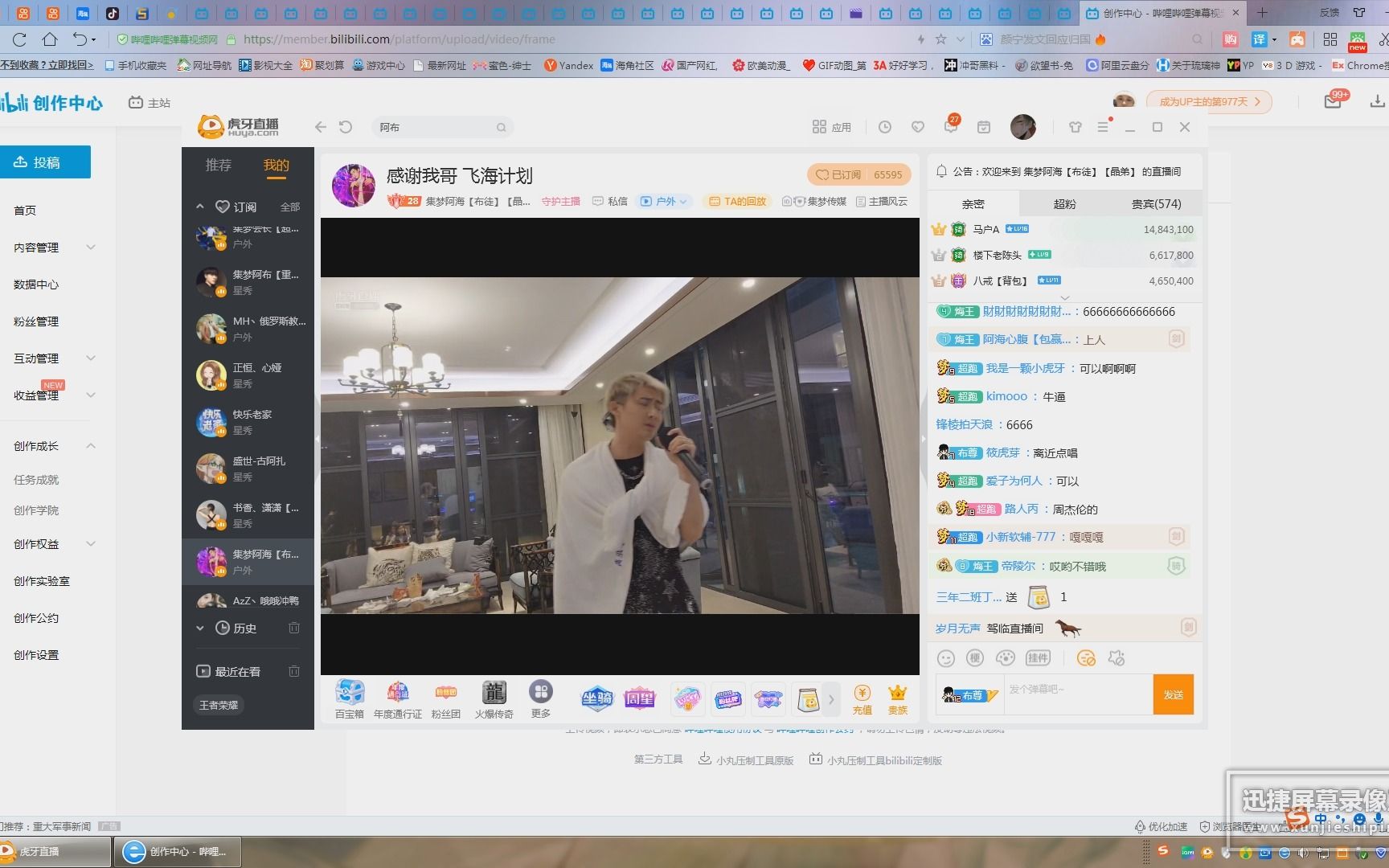This screenshot has width=1389, height=868.
Task: Open Bilibili inbox mail icon with 99+
Action: click(x=1334, y=100)
